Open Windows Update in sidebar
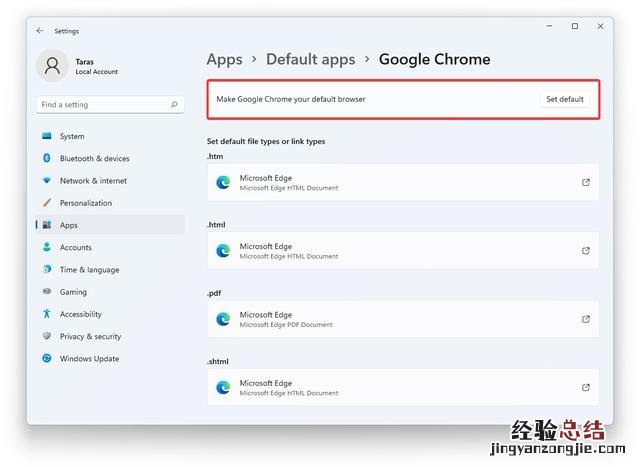 [89, 359]
